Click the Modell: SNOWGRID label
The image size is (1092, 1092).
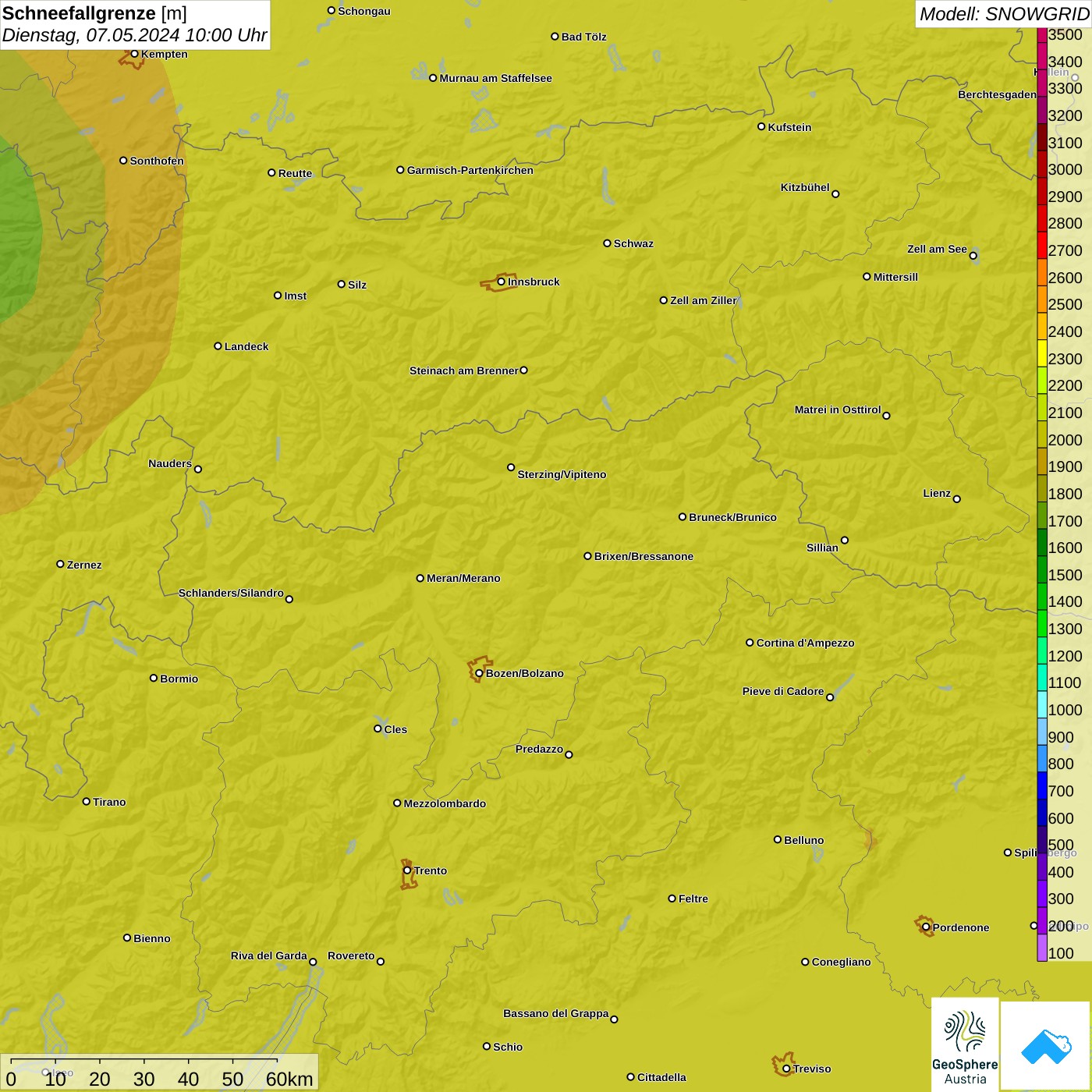pyautogui.click(x=1004, y=14)
